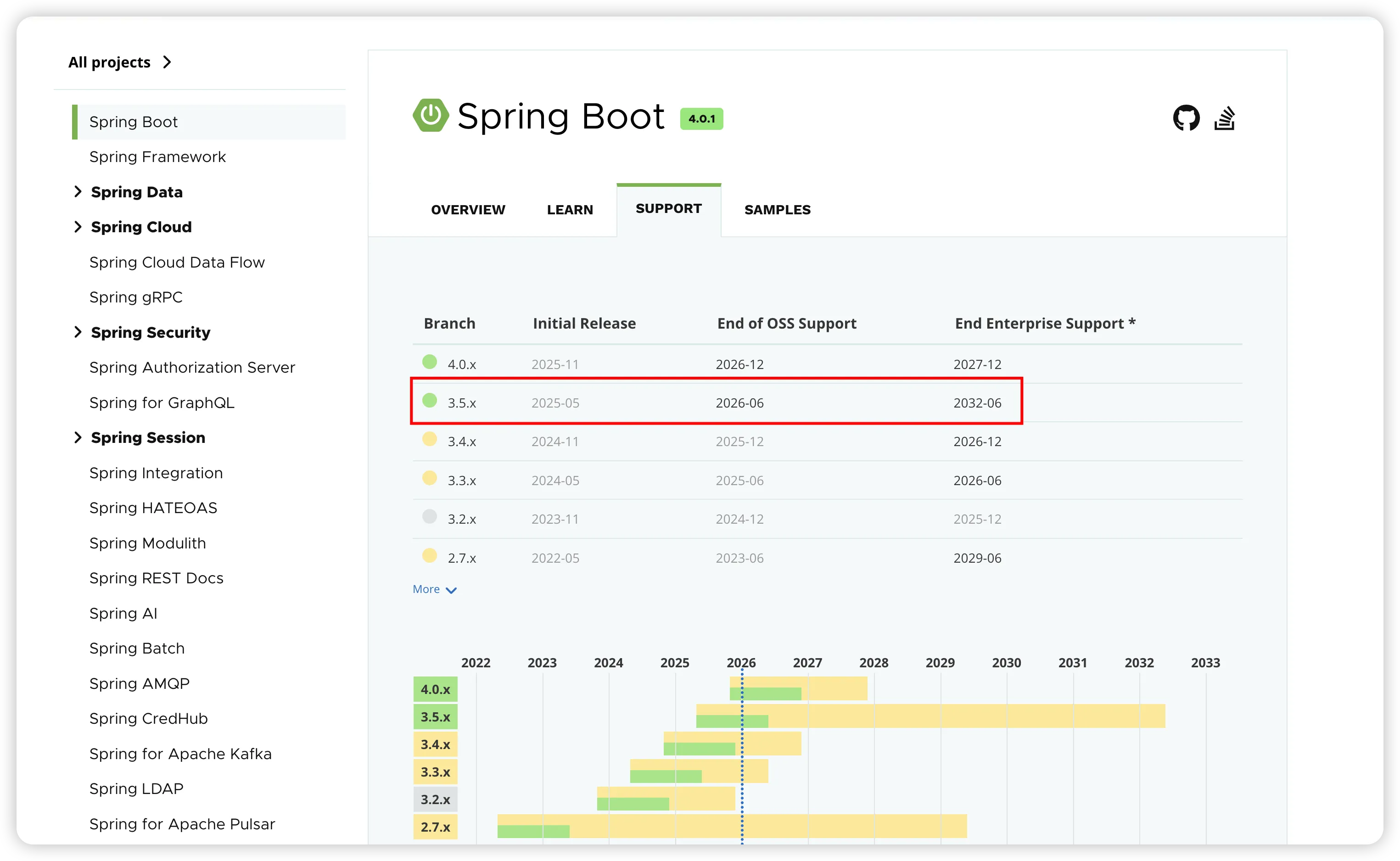Click the Spring Boot power logo
1400x861 pixels.
tap(431, 115)
